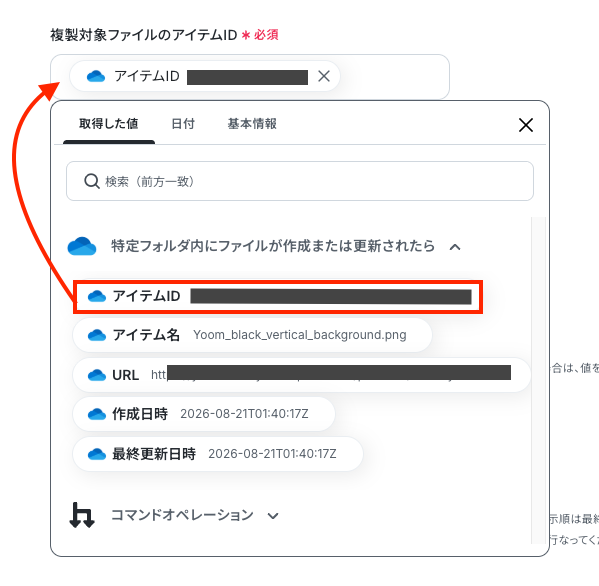Click the magnifier search icon

(x=92, y=181)
